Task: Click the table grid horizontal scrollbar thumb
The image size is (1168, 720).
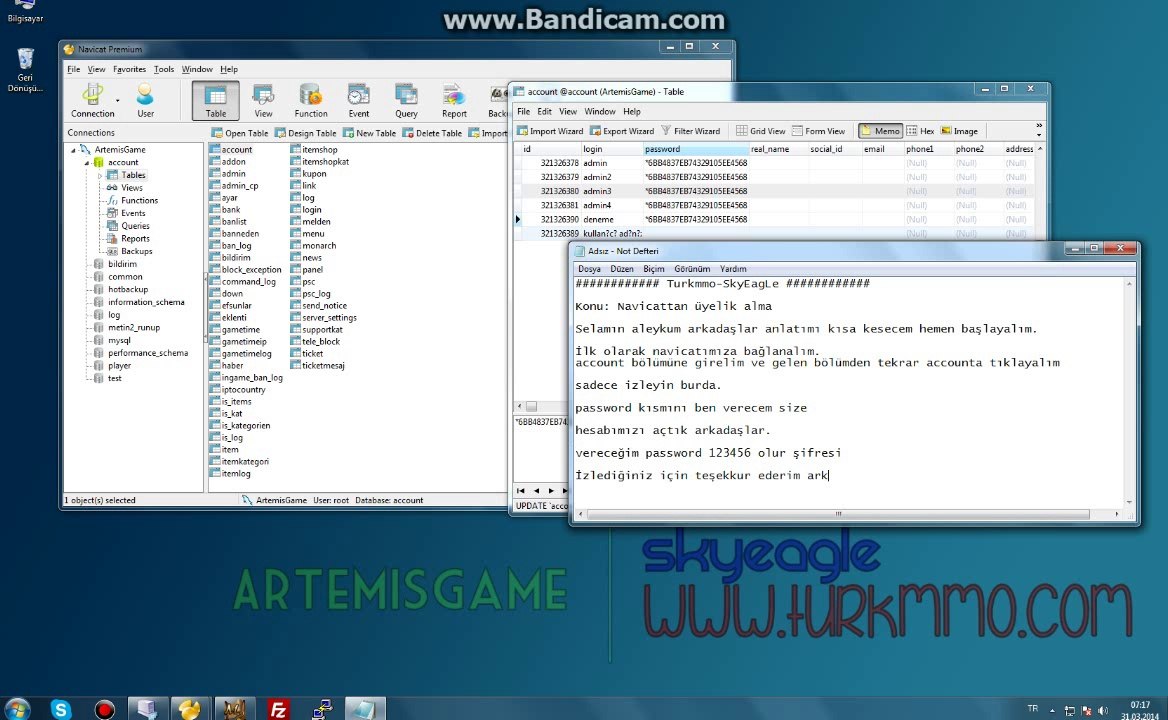Action: 532,407
